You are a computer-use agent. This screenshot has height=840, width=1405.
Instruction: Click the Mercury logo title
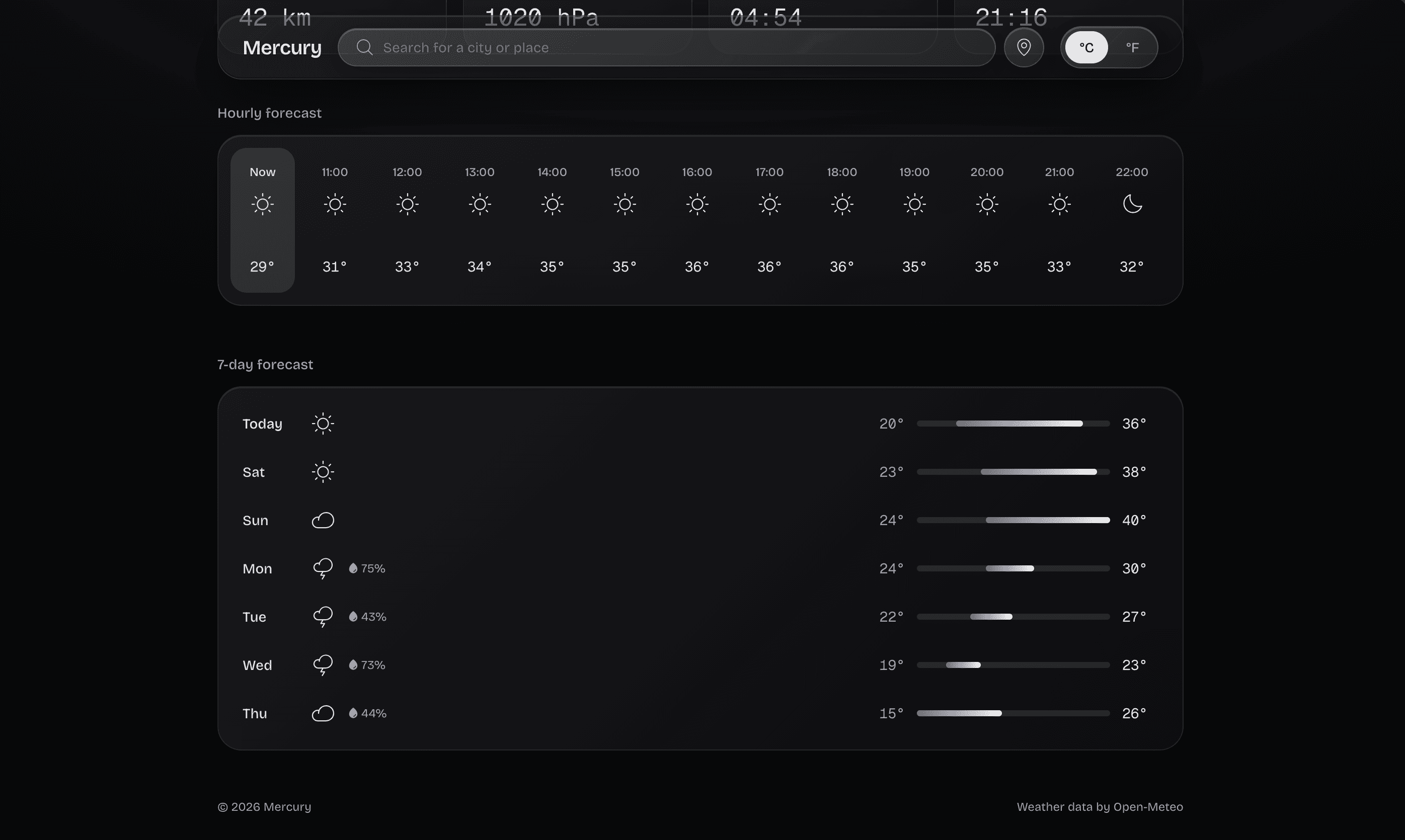point(282,48)
